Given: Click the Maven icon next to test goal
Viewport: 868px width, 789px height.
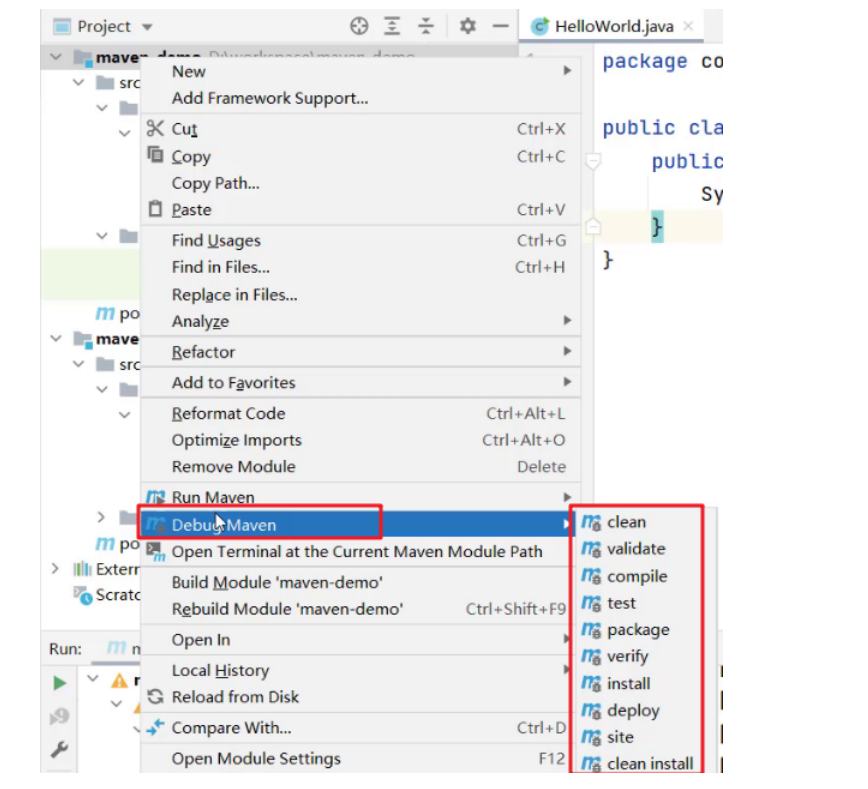Looking at the screenshot, I should tap(591, 603).
